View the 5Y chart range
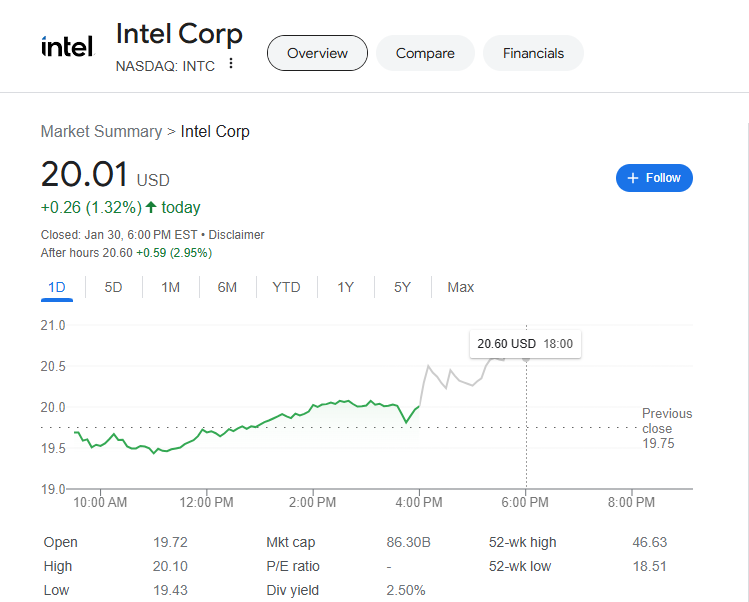The width and height of the screenshot is (749, 602). (402, 287)
